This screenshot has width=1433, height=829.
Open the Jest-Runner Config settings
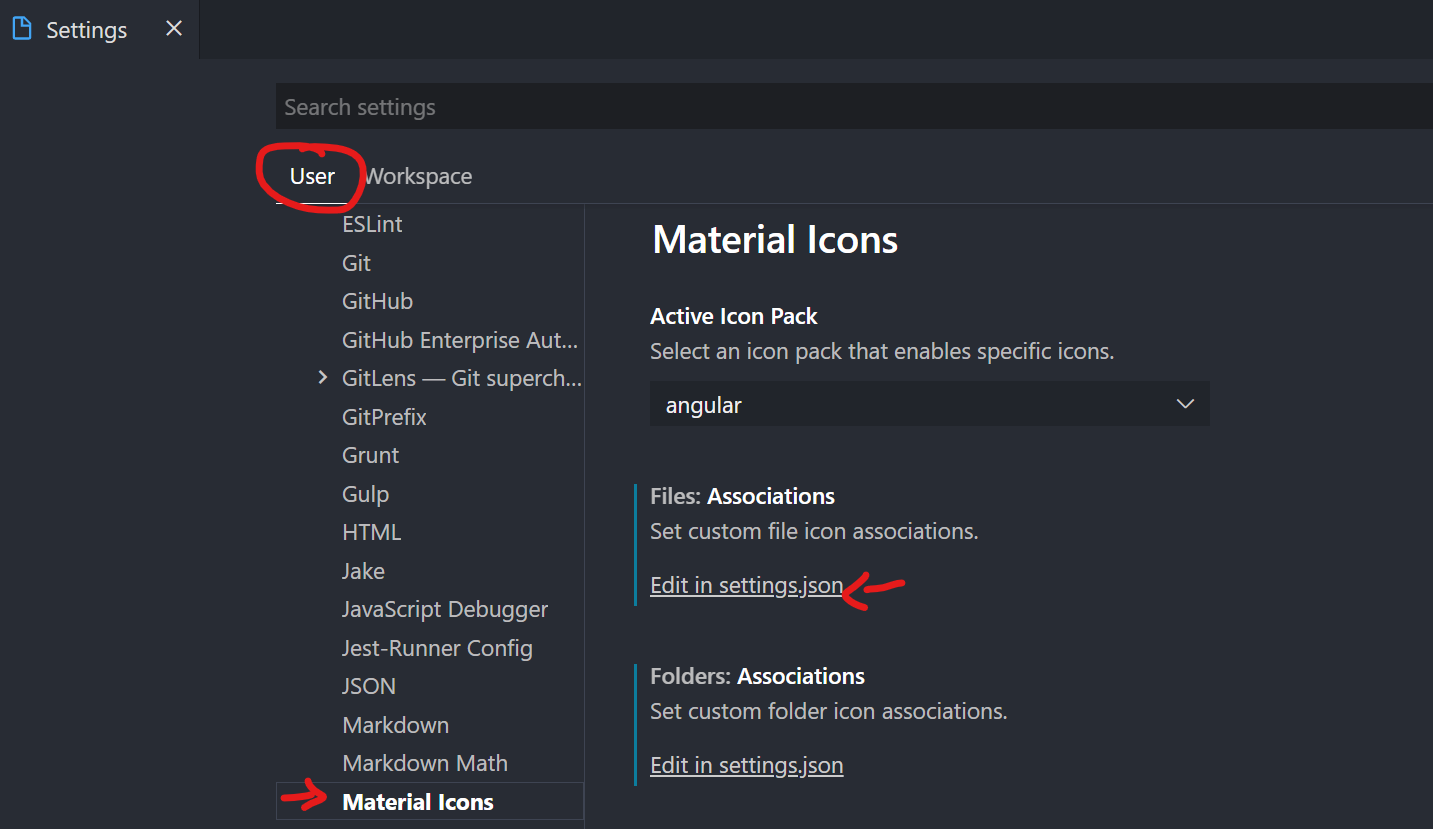point(437,647)
